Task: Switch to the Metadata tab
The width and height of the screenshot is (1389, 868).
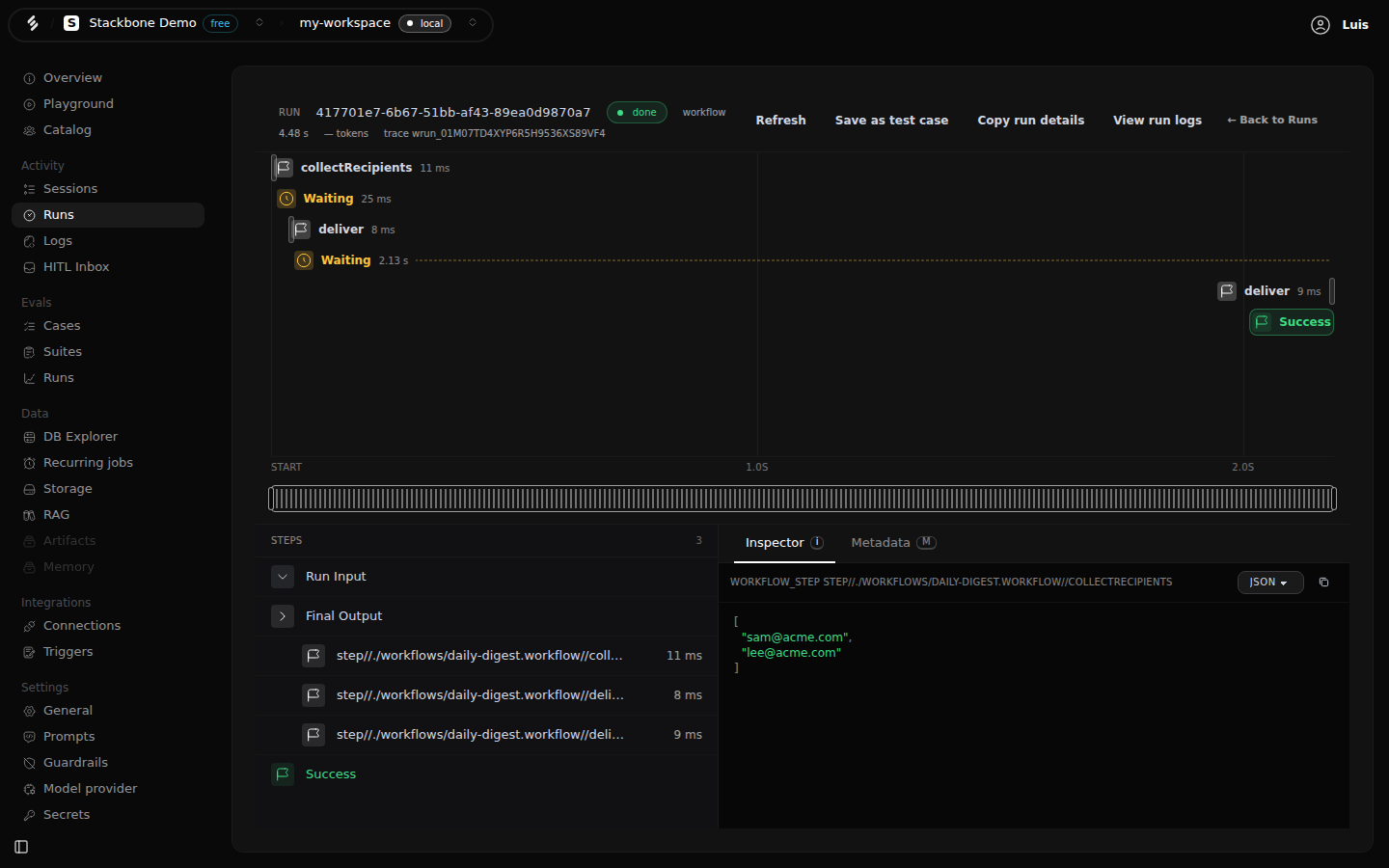Action: [893, 543]
